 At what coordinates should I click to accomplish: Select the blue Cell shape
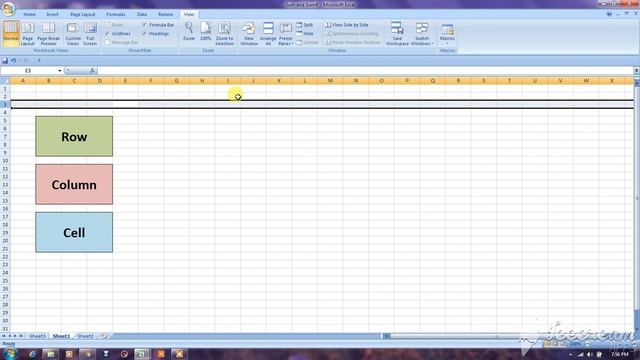74,232
